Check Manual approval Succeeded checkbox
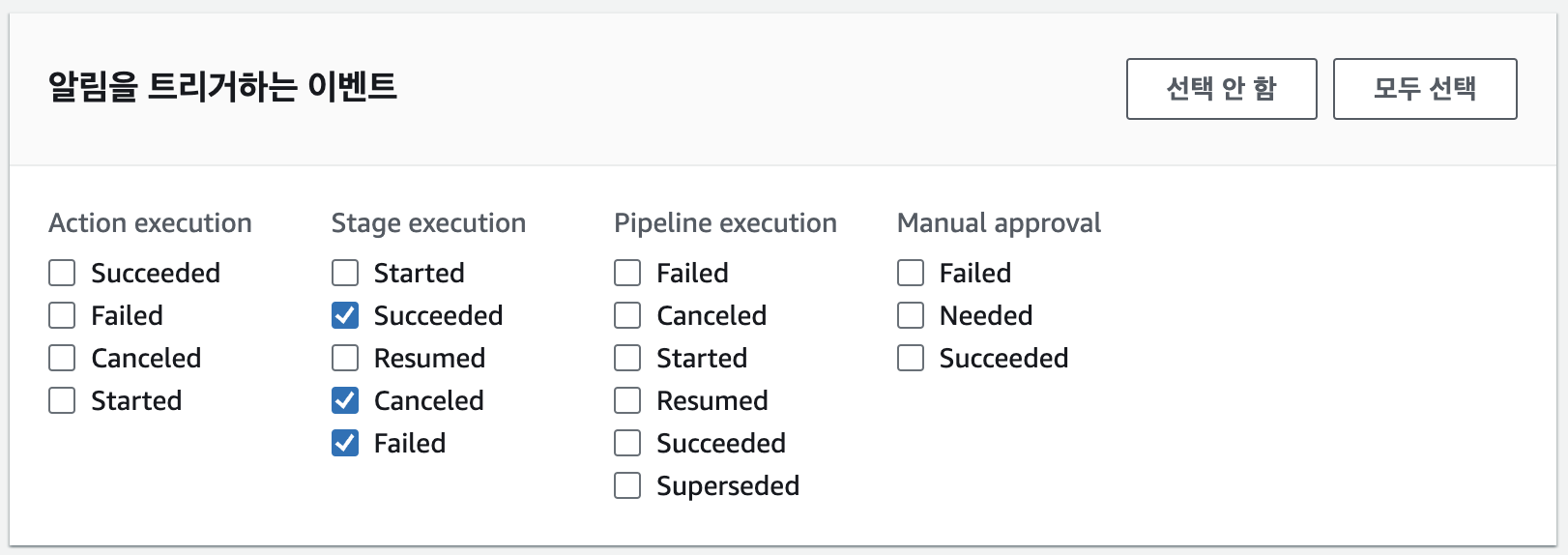 [x=911, y=359]
